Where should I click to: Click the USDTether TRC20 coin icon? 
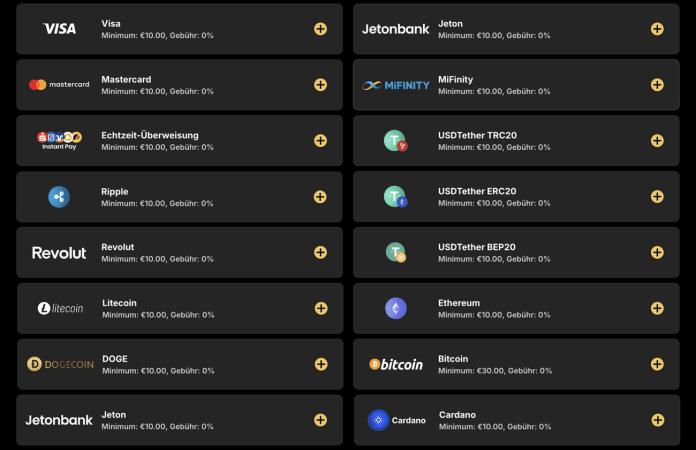click(x=395, y=141)
